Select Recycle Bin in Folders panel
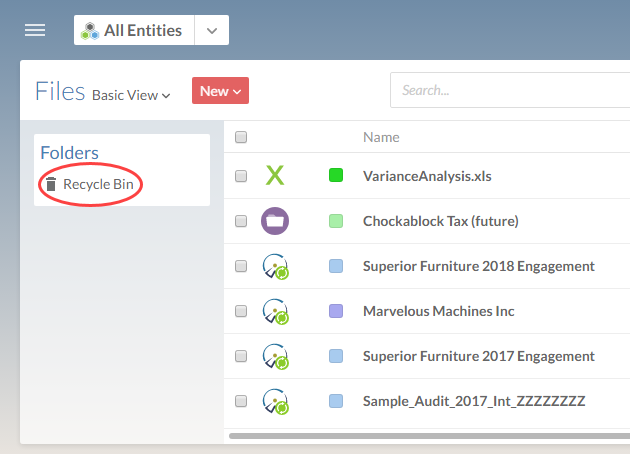The image size is (630, 454). click(x=97, y=185)
